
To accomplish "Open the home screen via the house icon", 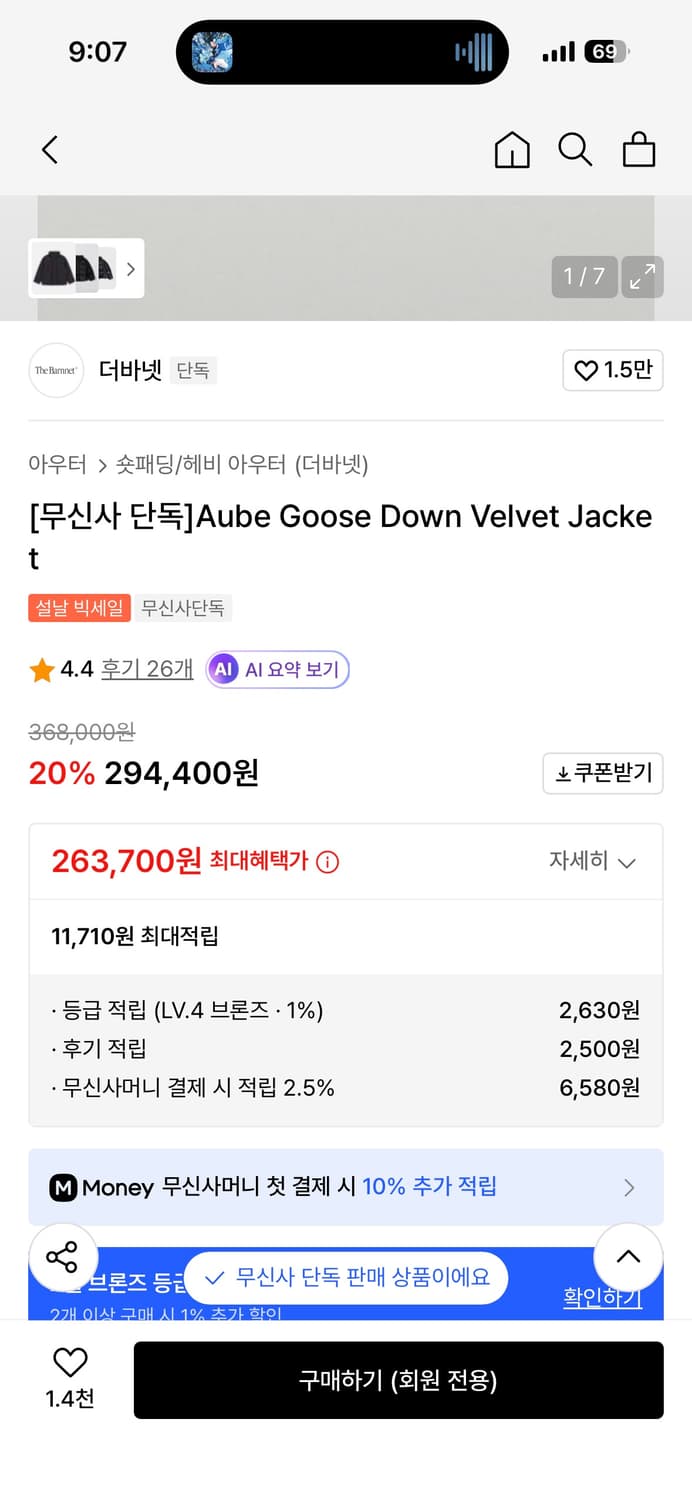I will point(512,149).
